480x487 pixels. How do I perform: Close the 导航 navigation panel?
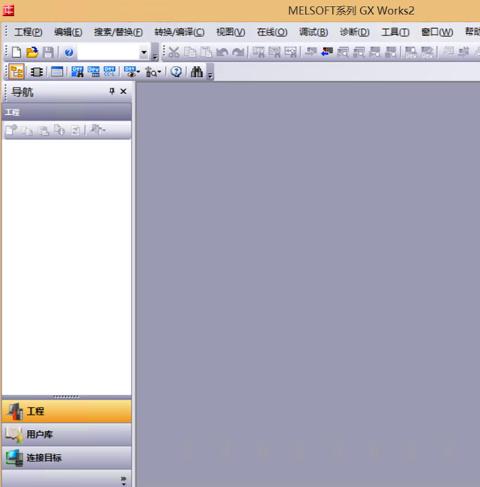(x=123, y=91)
